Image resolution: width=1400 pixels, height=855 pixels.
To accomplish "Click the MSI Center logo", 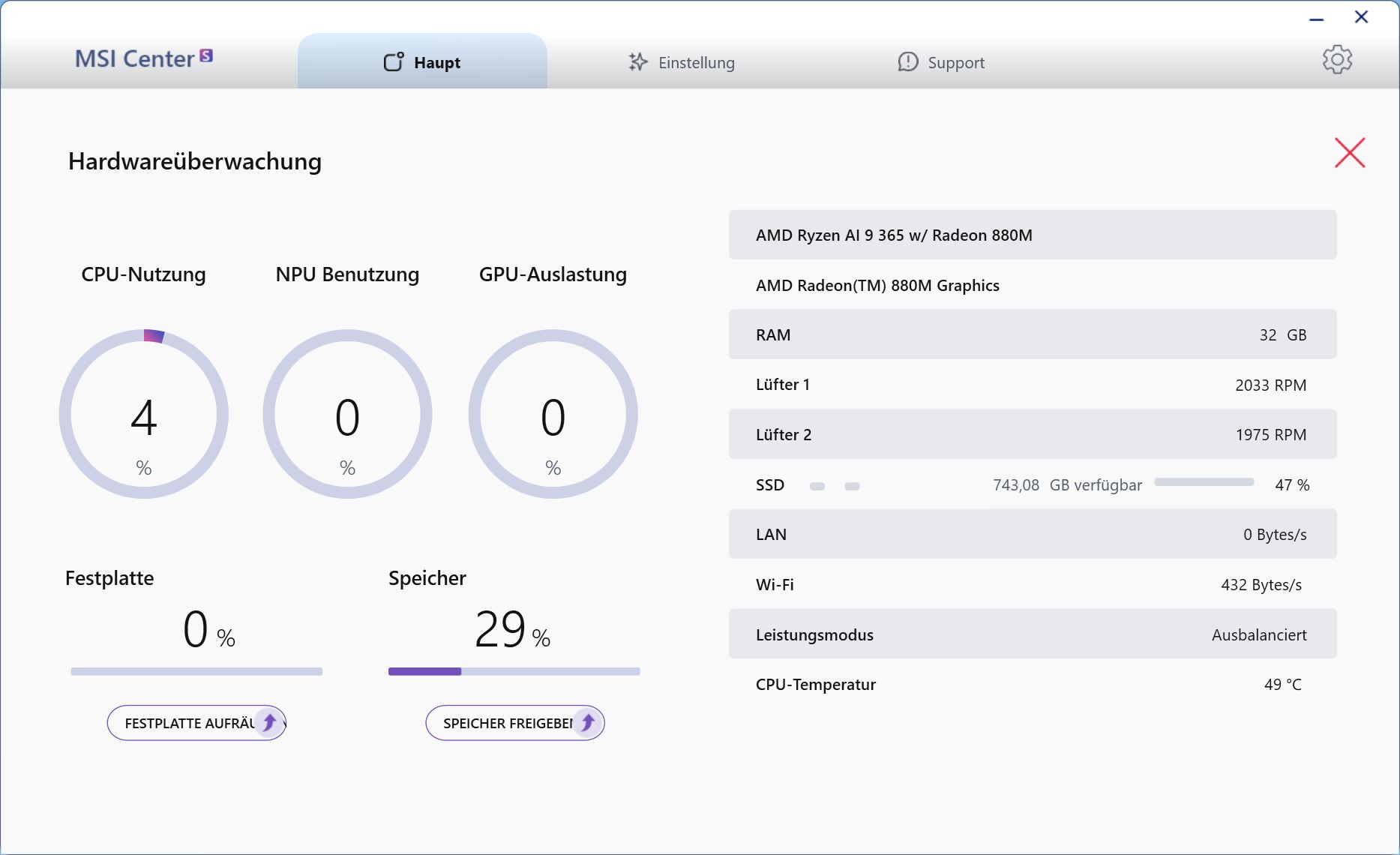I will click(143, 58).
